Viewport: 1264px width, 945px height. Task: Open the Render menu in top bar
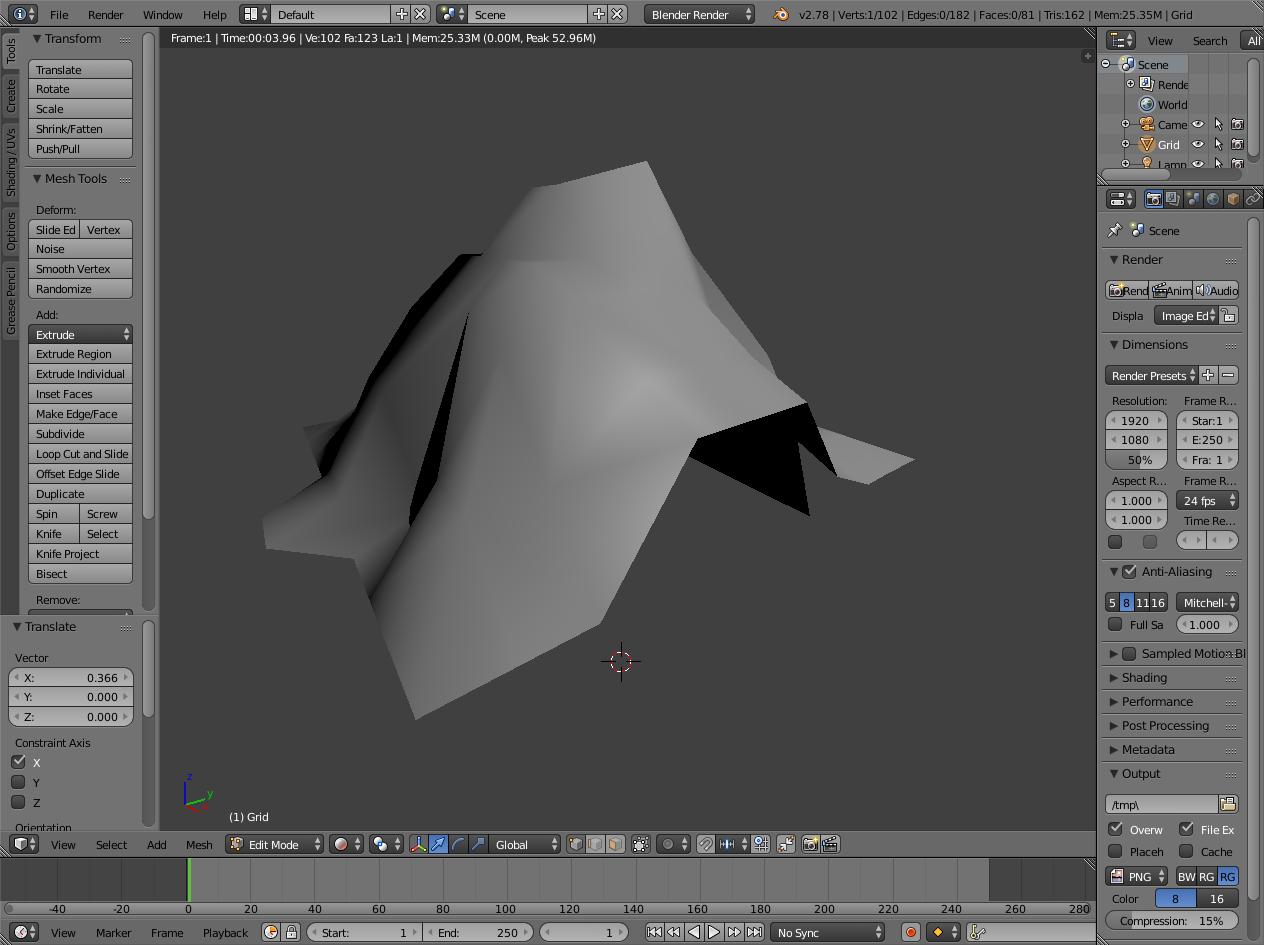point(105,14)
